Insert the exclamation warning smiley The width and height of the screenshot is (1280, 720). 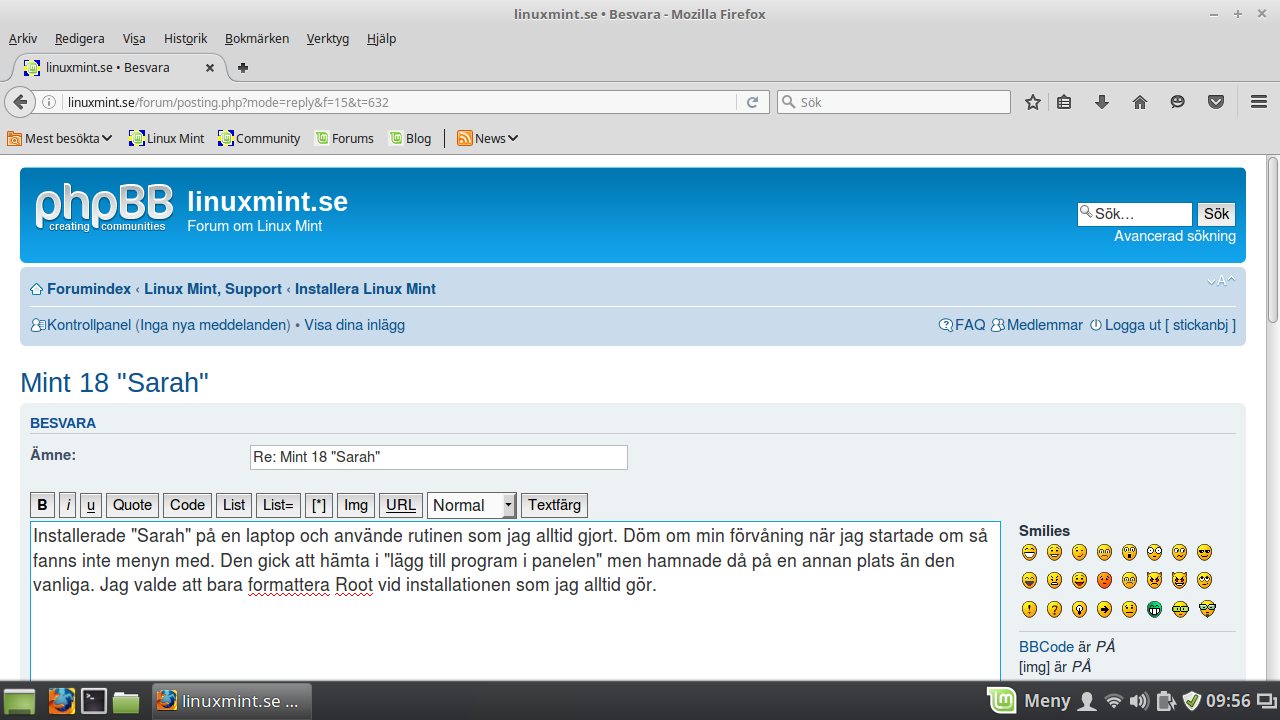(x=1029, y=608)
